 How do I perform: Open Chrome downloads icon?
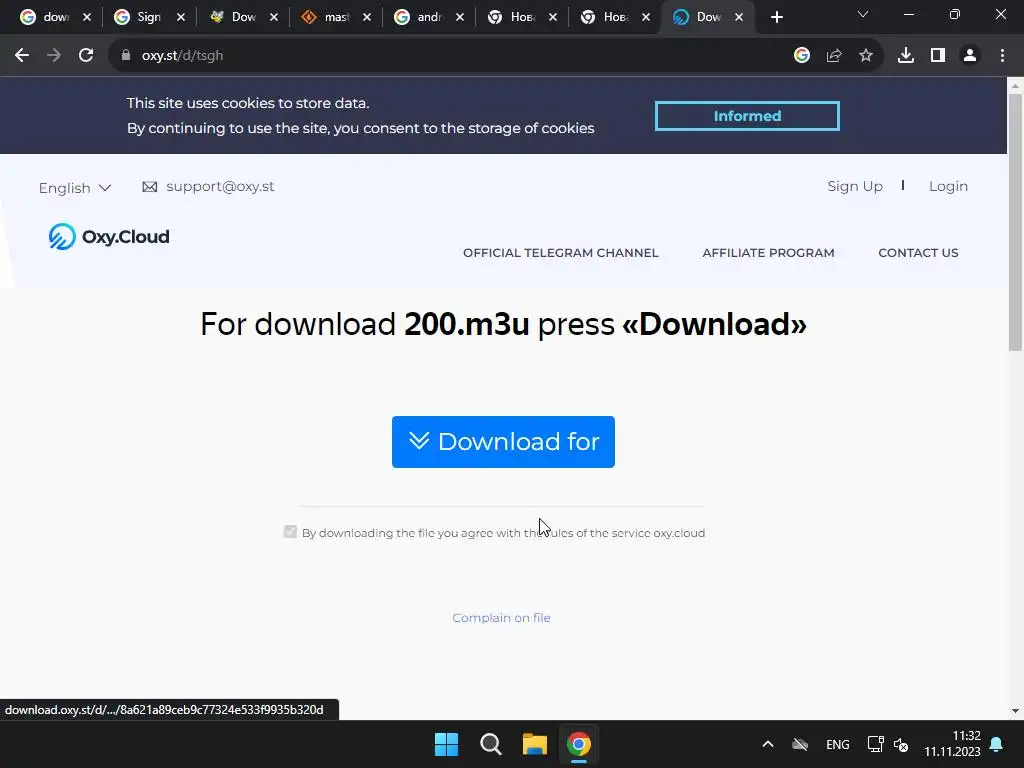(906, 56)
